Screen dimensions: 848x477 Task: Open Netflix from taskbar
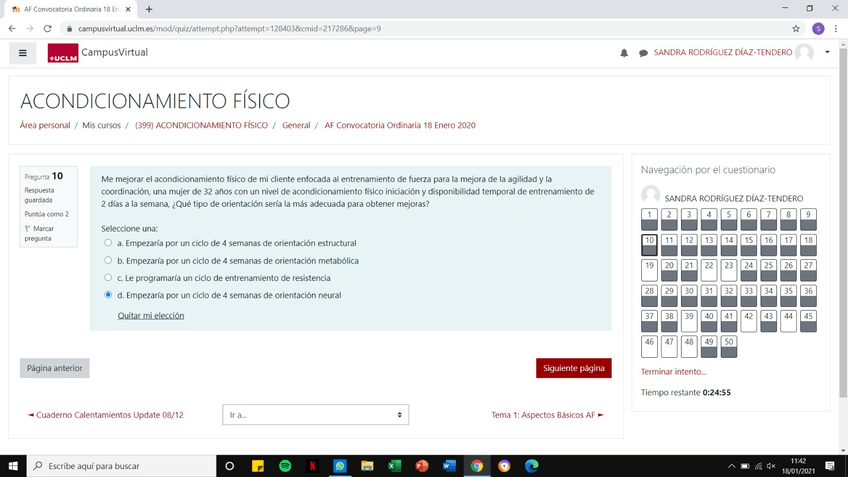coord(312,466)
